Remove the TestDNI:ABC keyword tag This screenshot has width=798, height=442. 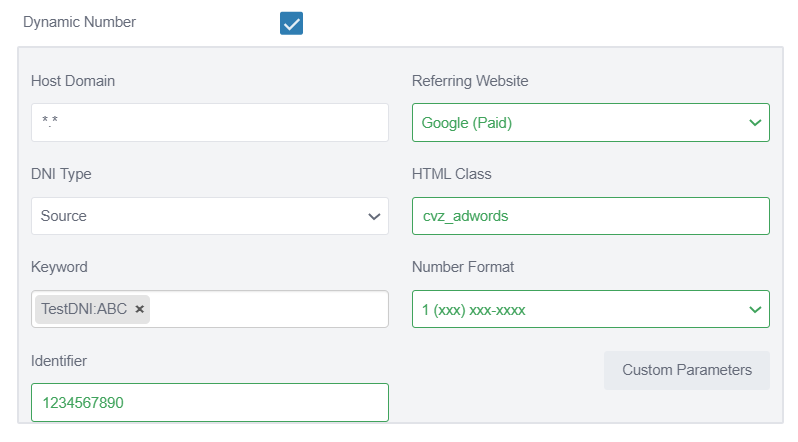(140, 309)
